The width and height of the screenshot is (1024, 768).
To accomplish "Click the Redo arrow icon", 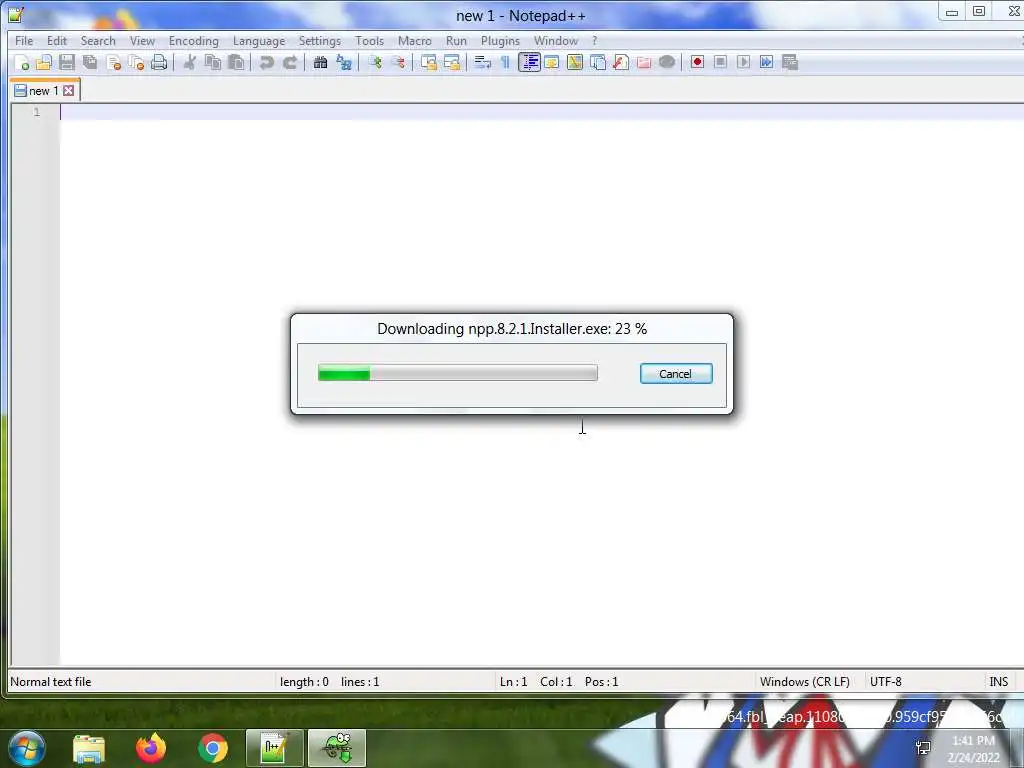I will (290, 63).
